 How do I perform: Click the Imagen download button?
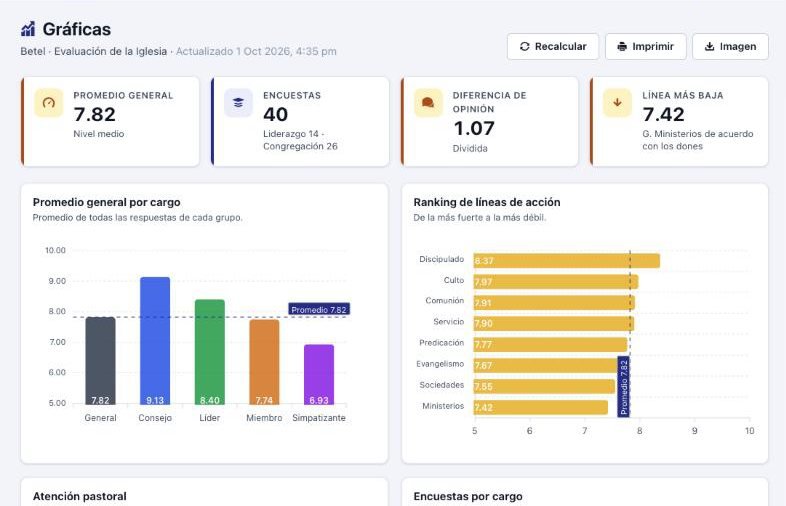[x=730, y=47]
